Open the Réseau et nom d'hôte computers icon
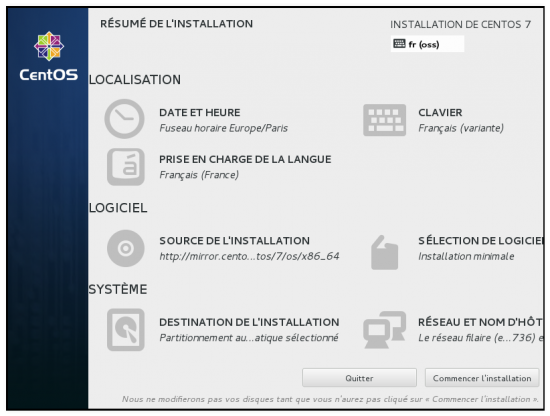 (384, 330)
